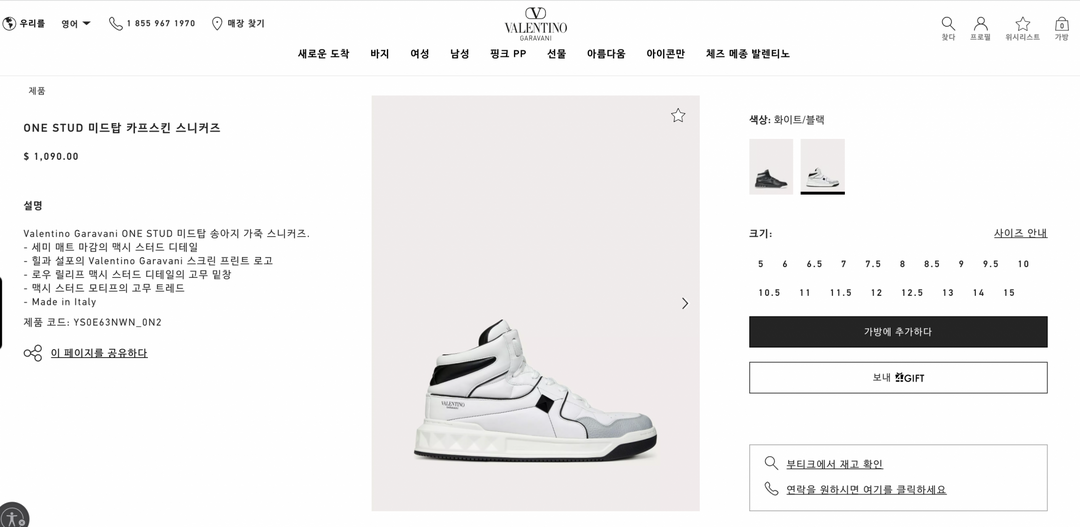Add sneaker to wishlist with image star
This screenshot has width=1080, height=527.
point(678,116)
